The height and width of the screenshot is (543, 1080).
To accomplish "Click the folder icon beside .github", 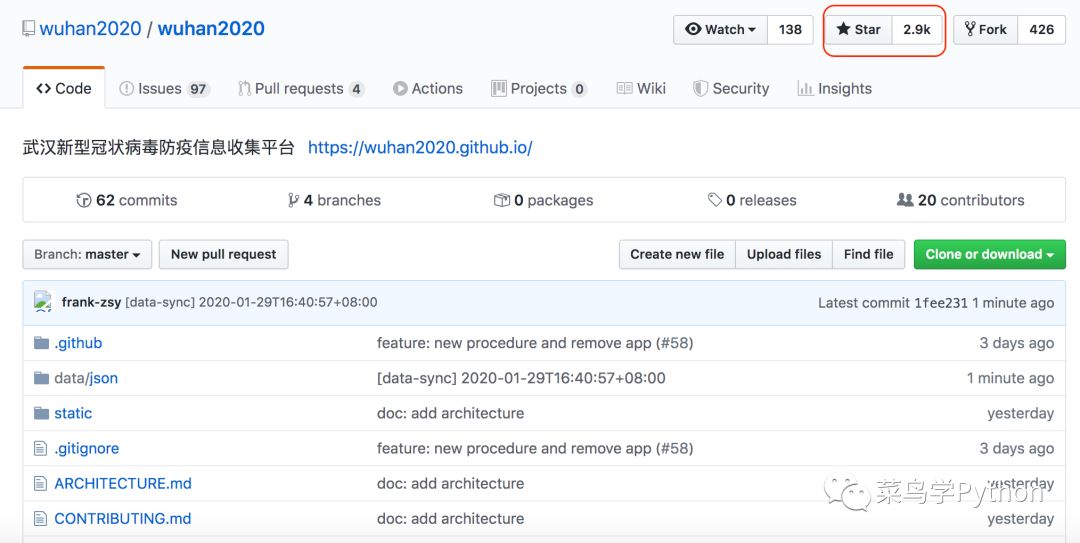I will [41, 342].
